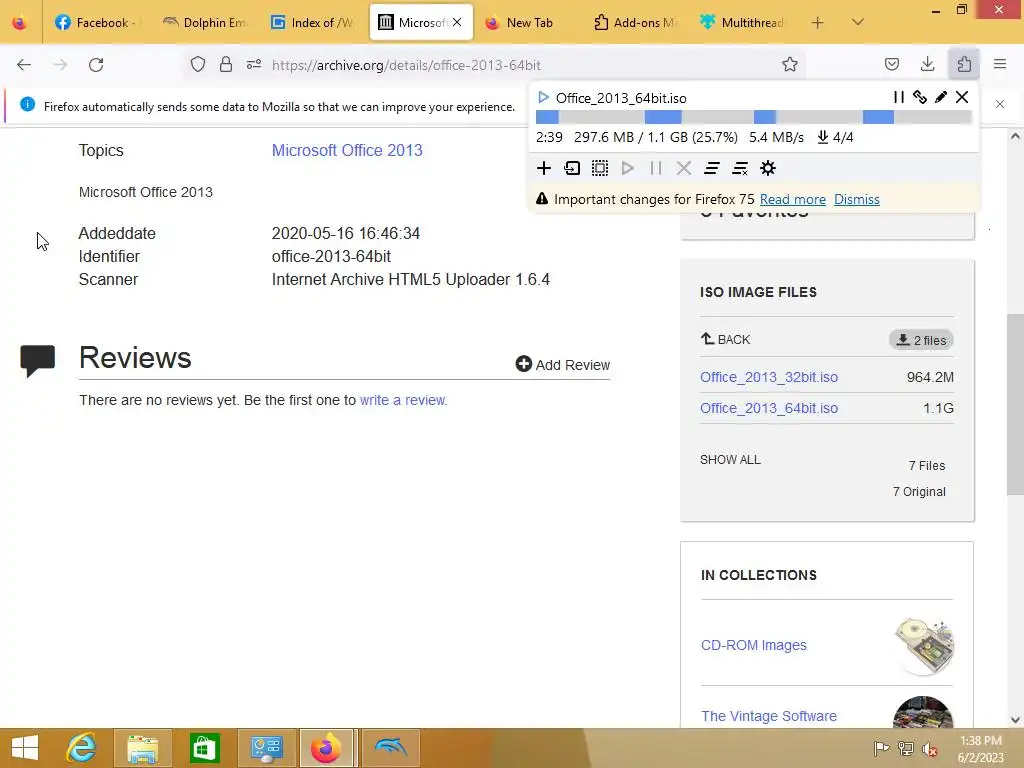This screenshot has height=768, width=1024.
Task: Open the Windows Start button
Action: click(x=25, y=748)
